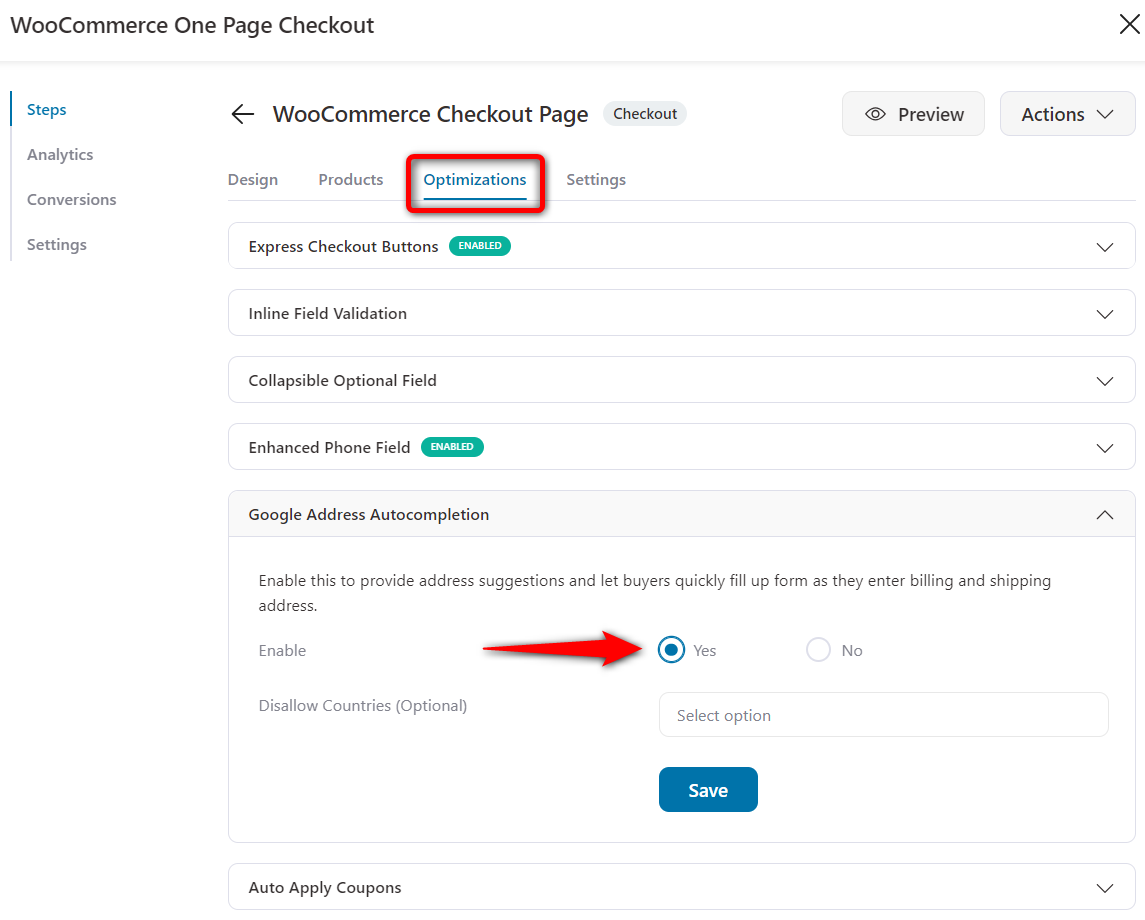Expand Auto Apply Coupons chevron
This screenshot has width=1145, height=920.
click(1105, 888)
